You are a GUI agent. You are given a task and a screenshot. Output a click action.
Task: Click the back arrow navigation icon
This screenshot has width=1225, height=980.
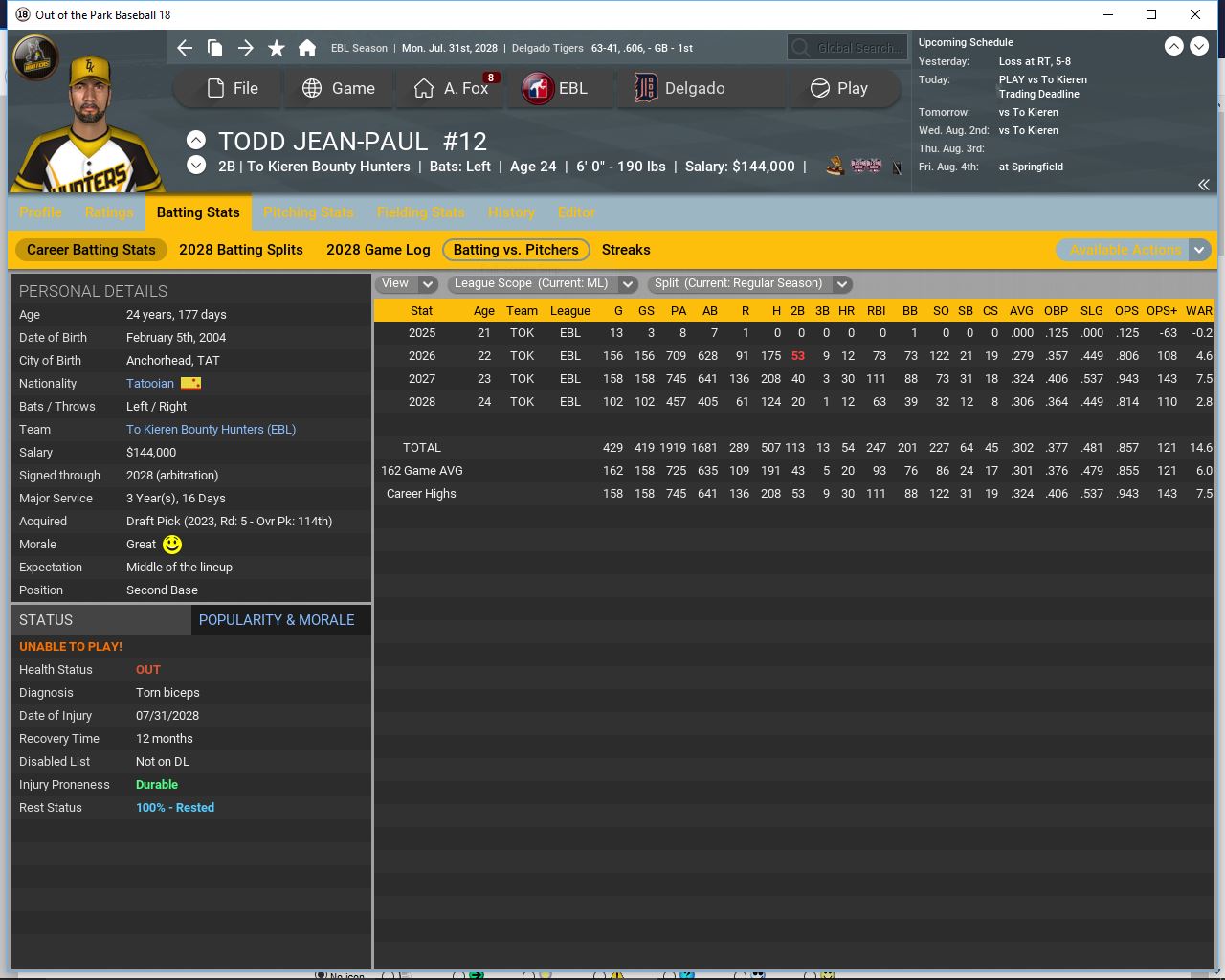[185, 48]
